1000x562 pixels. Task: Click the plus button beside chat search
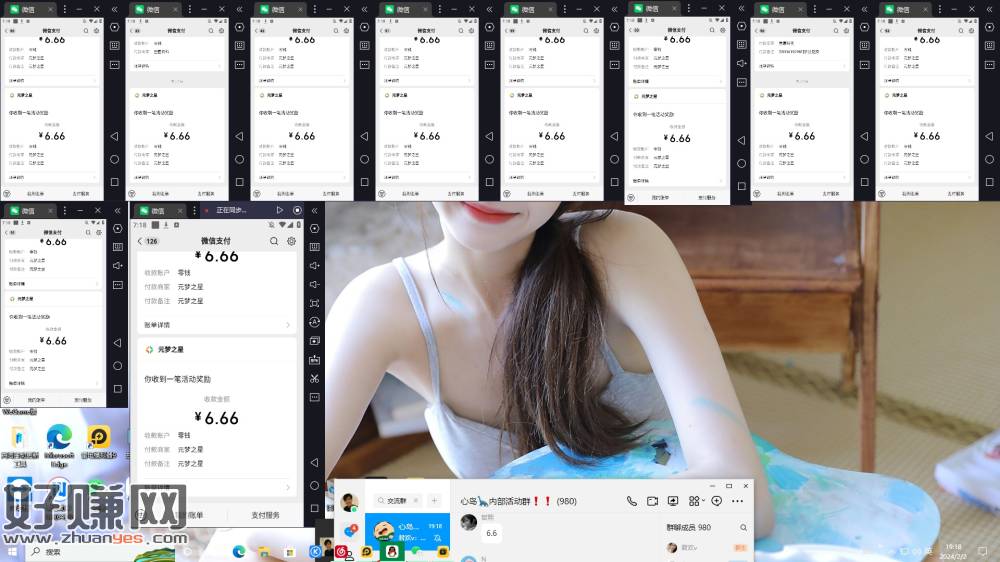[x=434, y=501]
